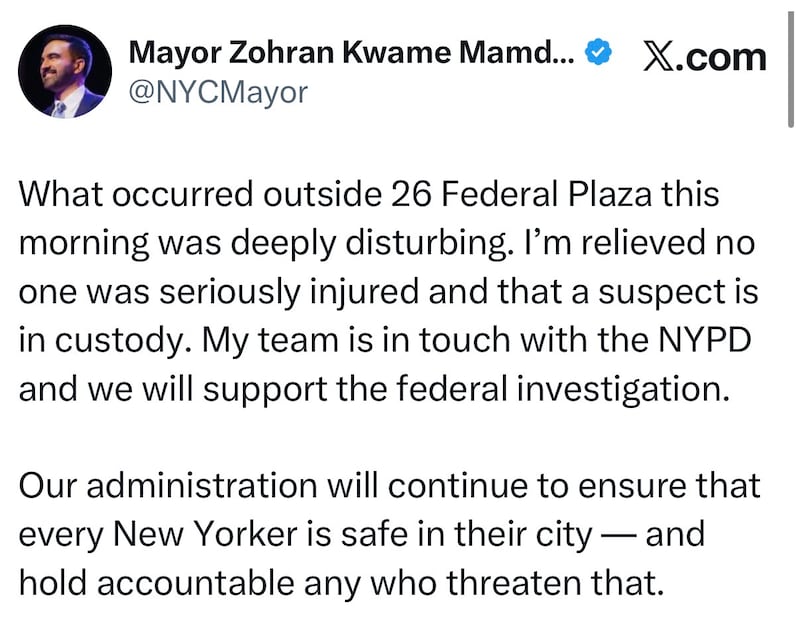
Task: Click the display name starting with Mayor Zohran
Action: pyautogui.click(x=352, y=53)
